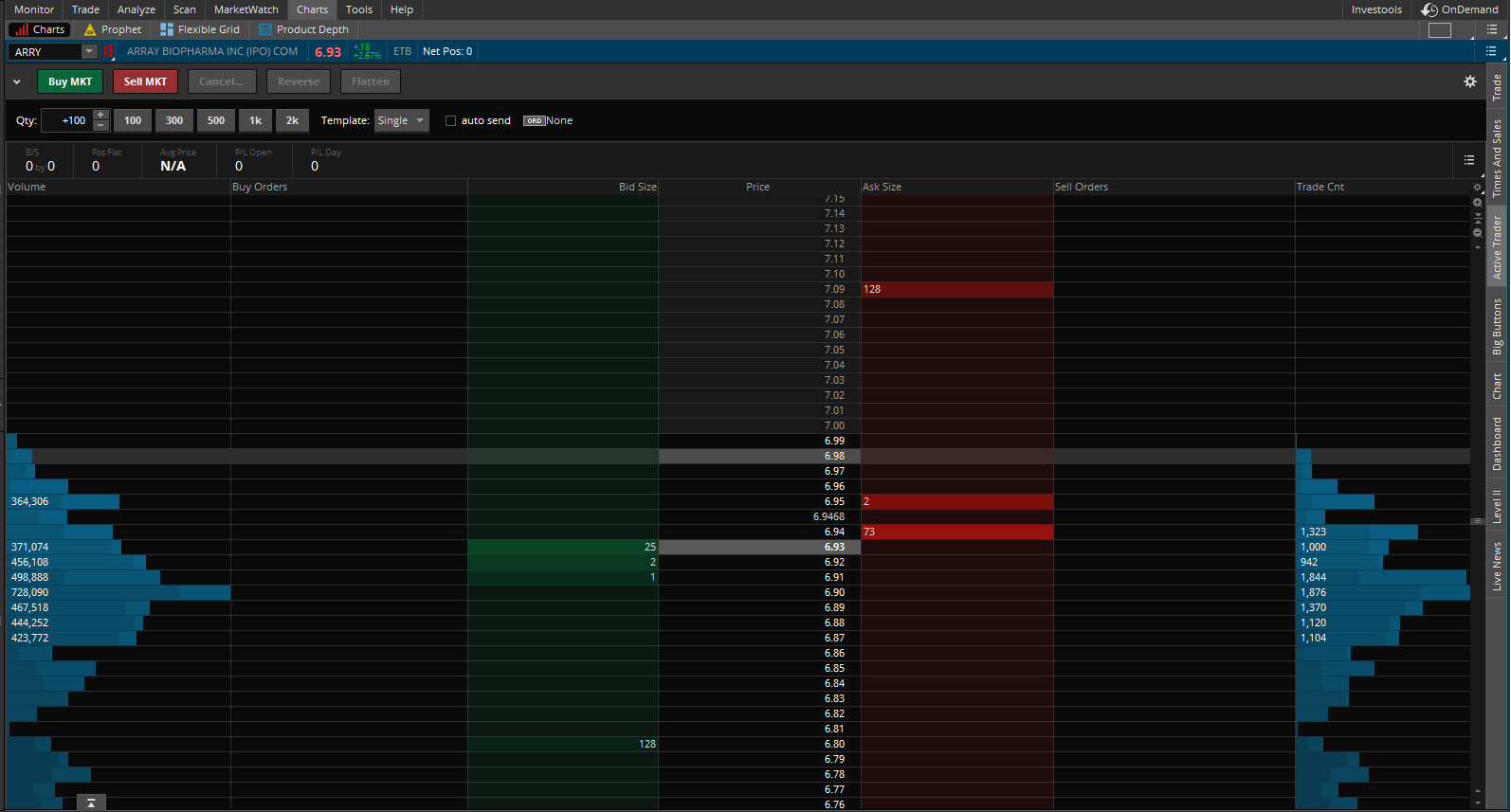This screenshot has height=812, width=1511.
Task: Open the Prophet chart tool
Action: [x=112, y=29]
